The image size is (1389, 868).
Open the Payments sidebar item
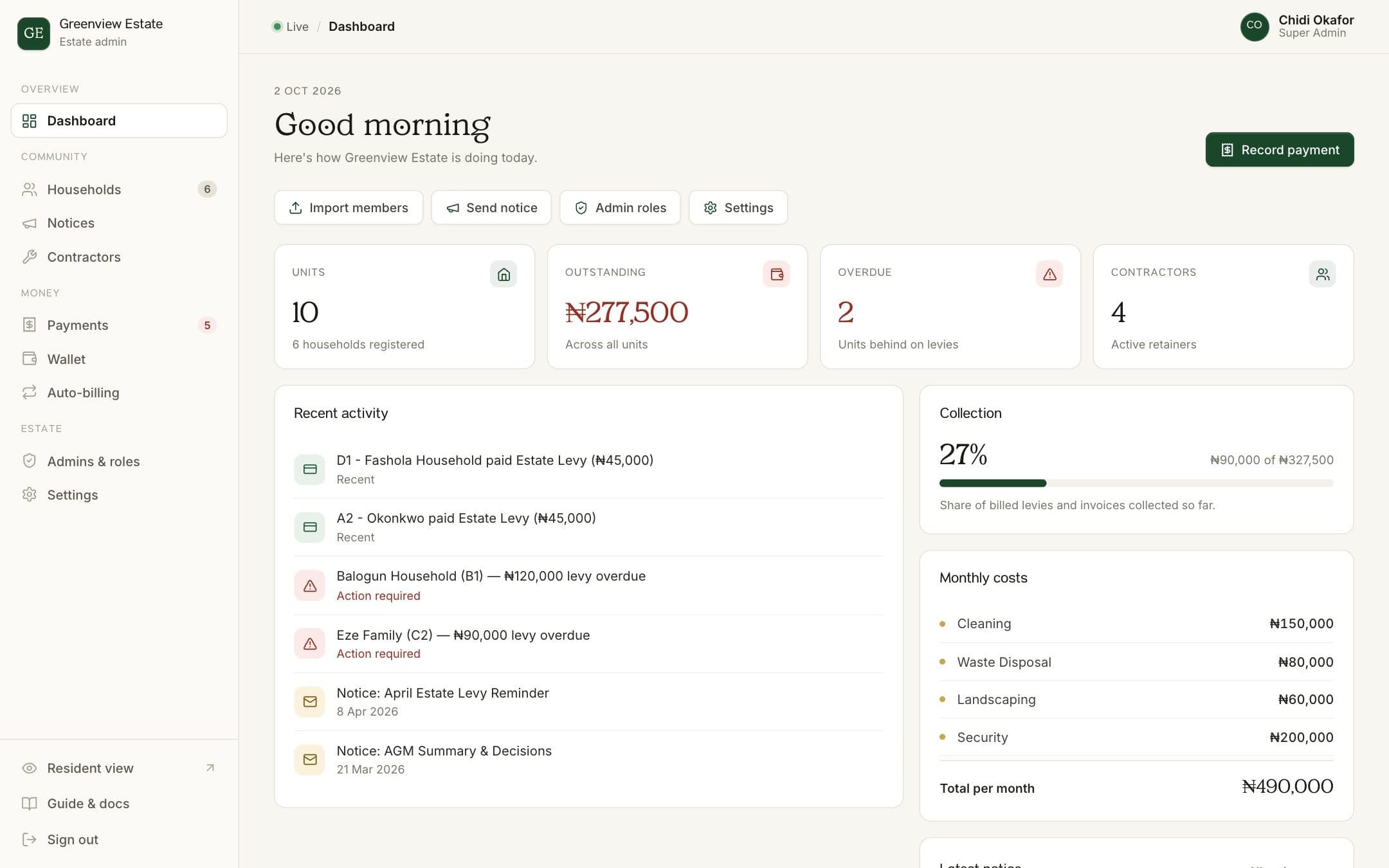pyautogui.click(x=119, y=325)
